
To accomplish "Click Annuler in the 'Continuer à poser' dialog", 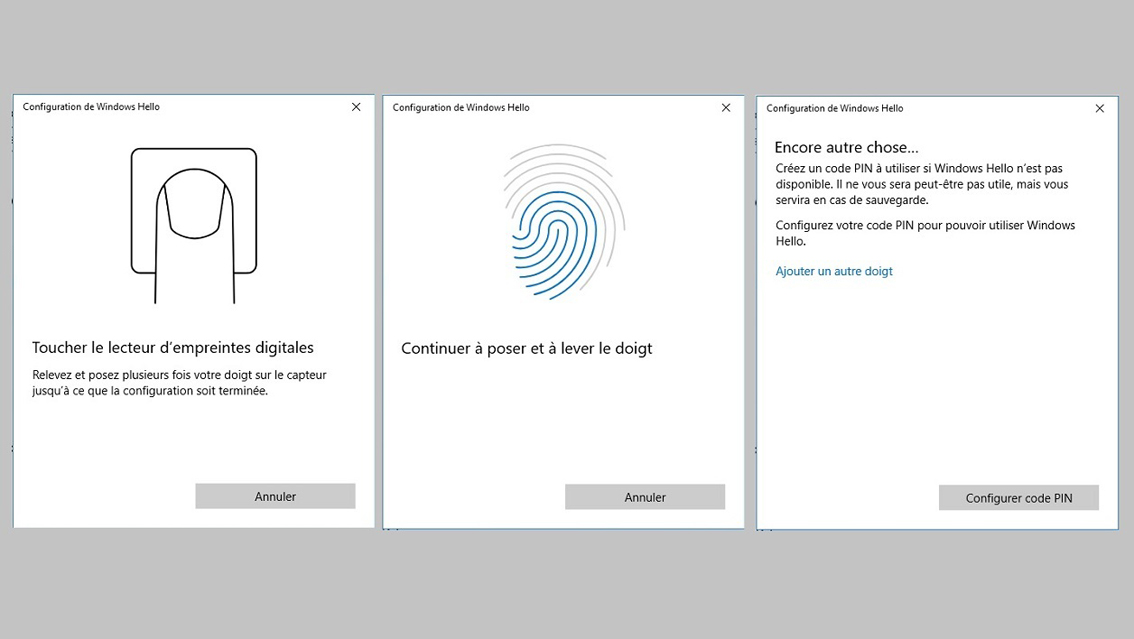I will click(x=644, y=497).
